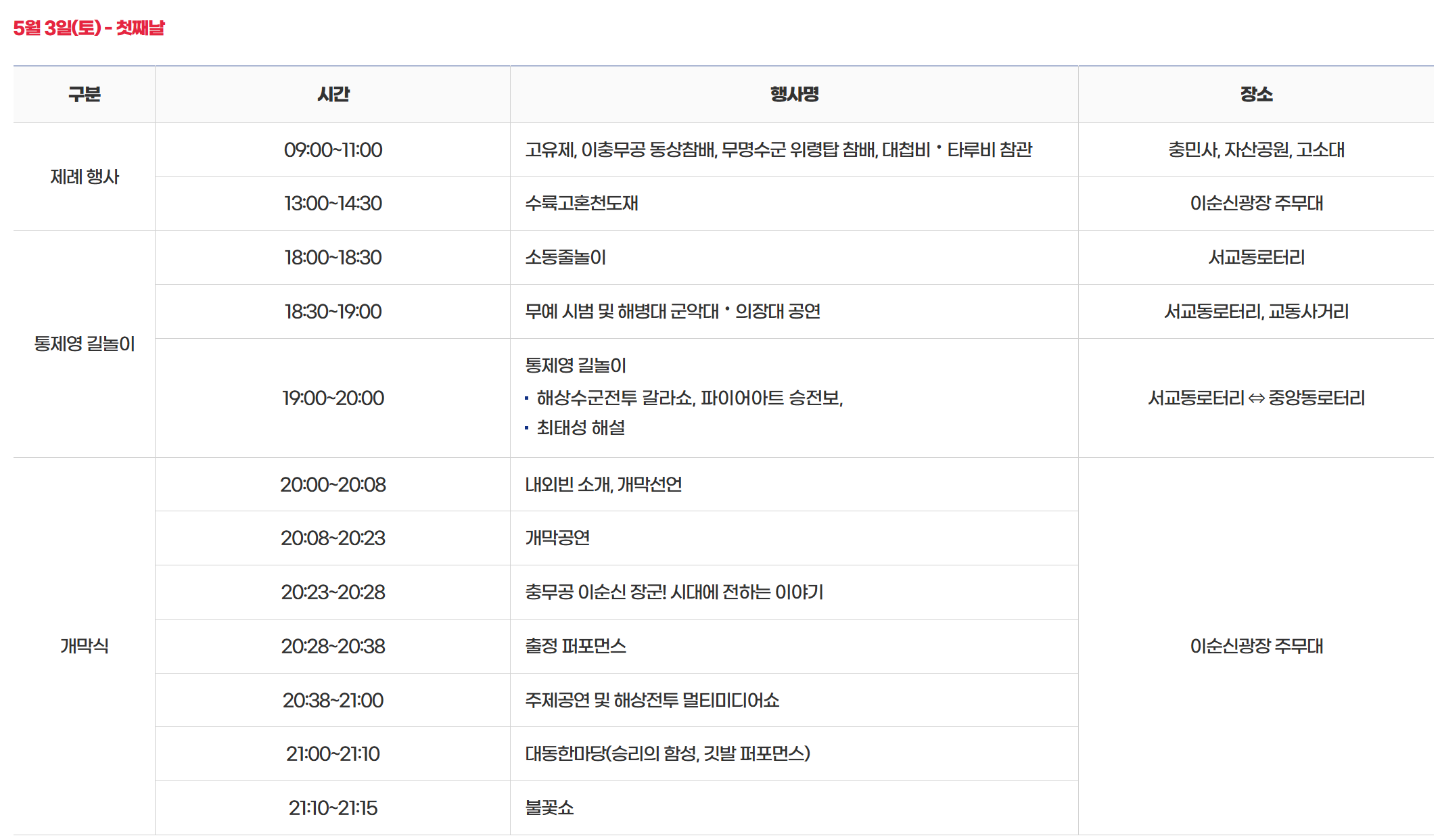Click the '최태성 해설' bullet item

tap(580, 427)
